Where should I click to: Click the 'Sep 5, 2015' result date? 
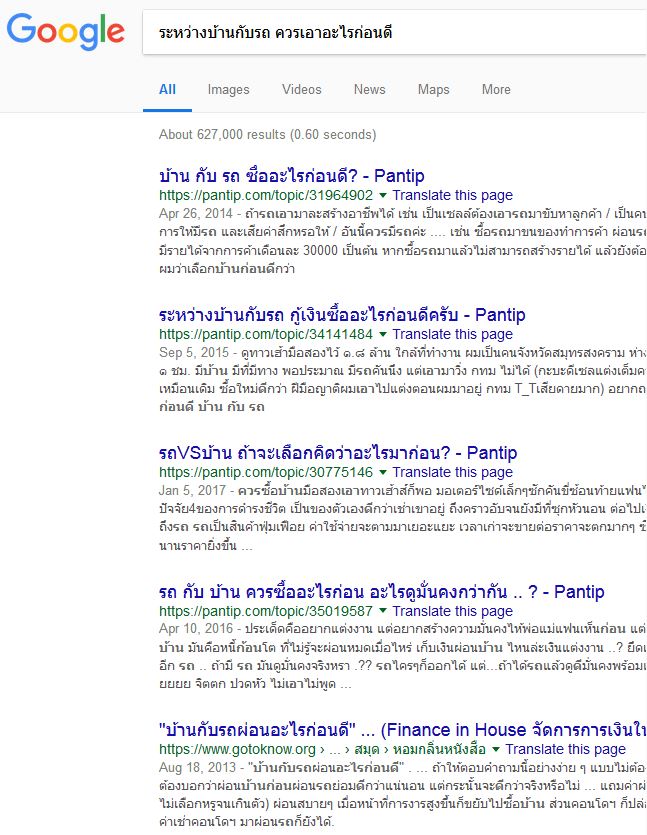[x=194, y=353]
